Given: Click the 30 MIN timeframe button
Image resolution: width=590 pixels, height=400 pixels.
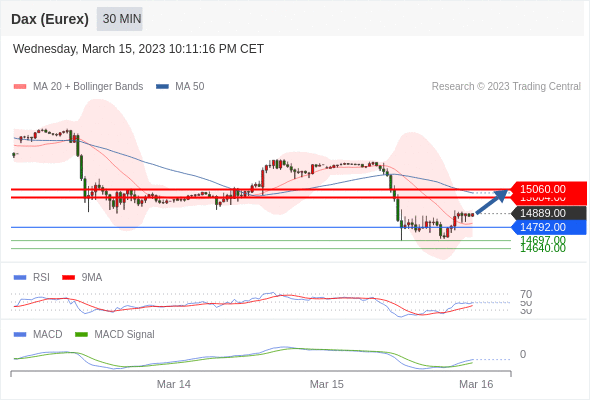Looking at the screenshot, I should [x=120, y=19].
